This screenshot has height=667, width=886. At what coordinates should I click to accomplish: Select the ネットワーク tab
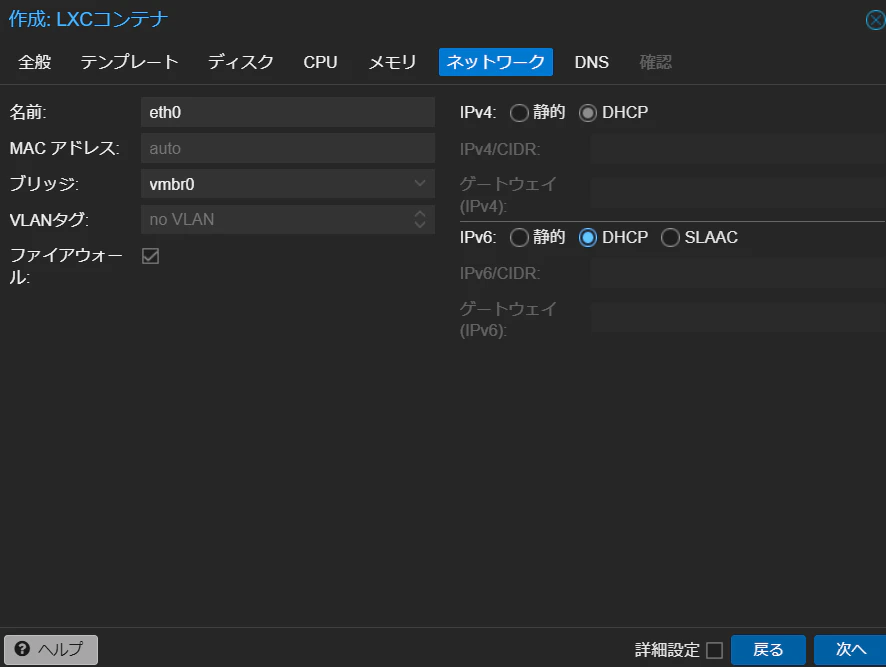click(496, 62)
